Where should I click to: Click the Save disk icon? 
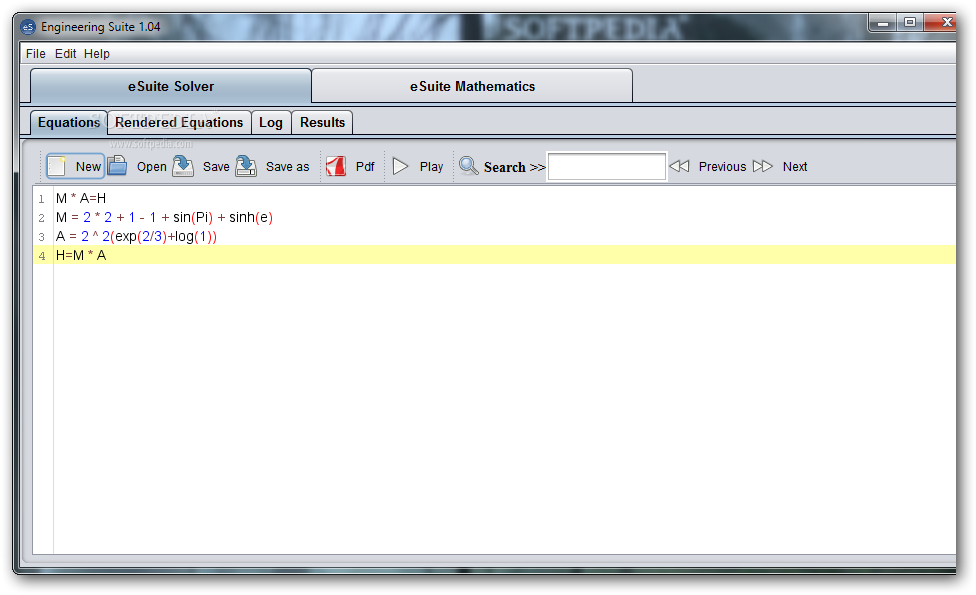[183, 166]
